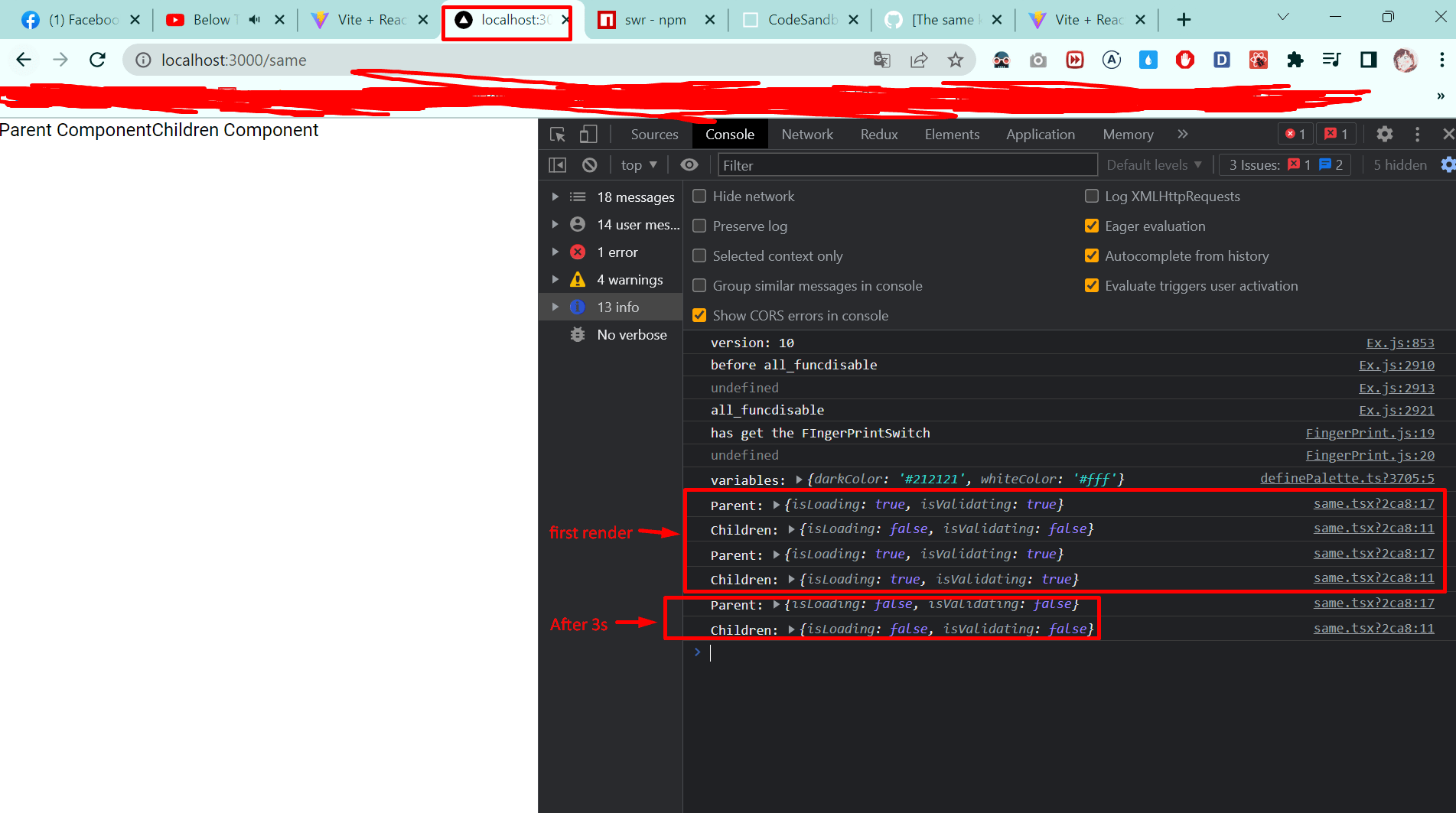Create a live expression with the eye icon
Viewport: 1456px width, 813px height.
pos(689,164)
